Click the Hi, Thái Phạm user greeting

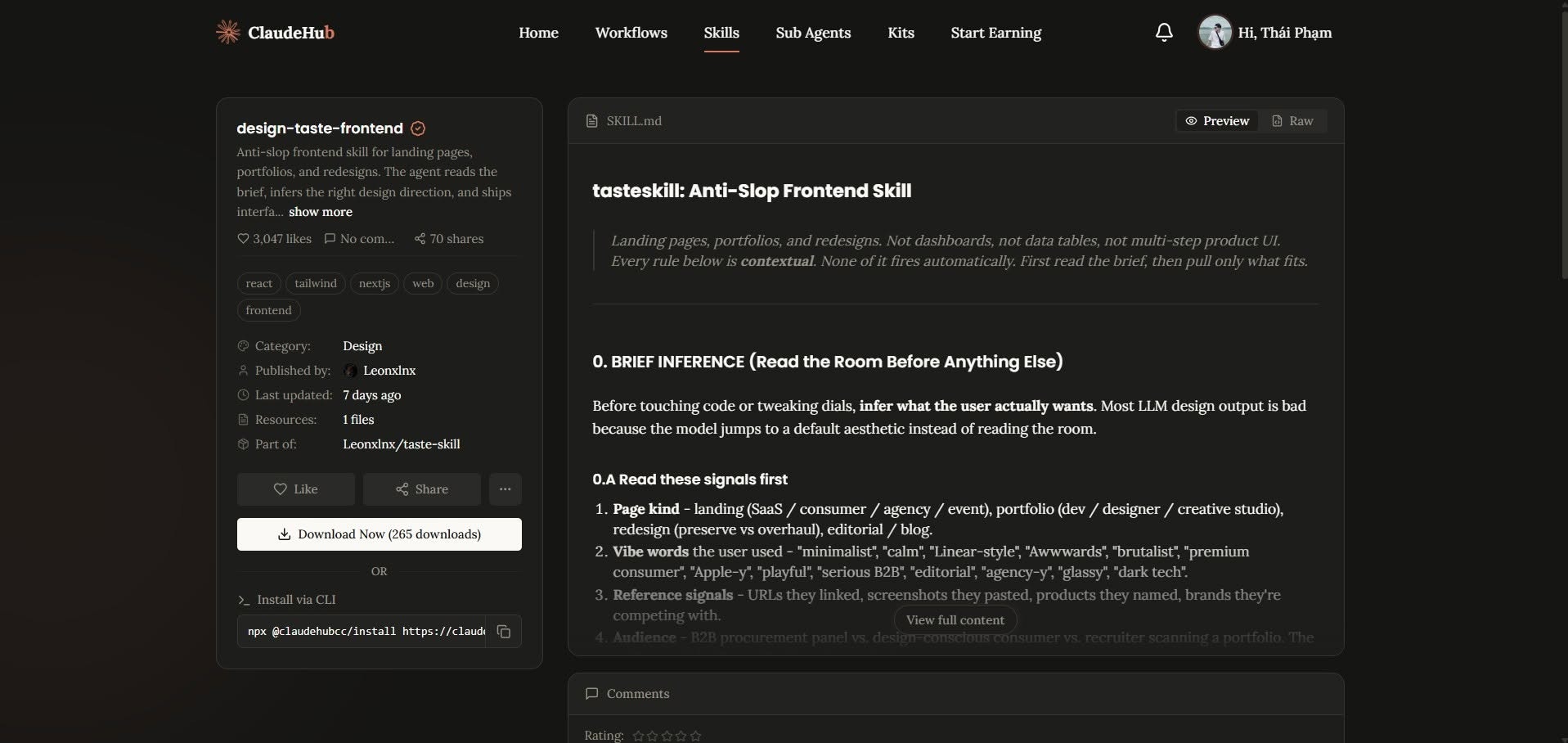[x=1285, y=33]
